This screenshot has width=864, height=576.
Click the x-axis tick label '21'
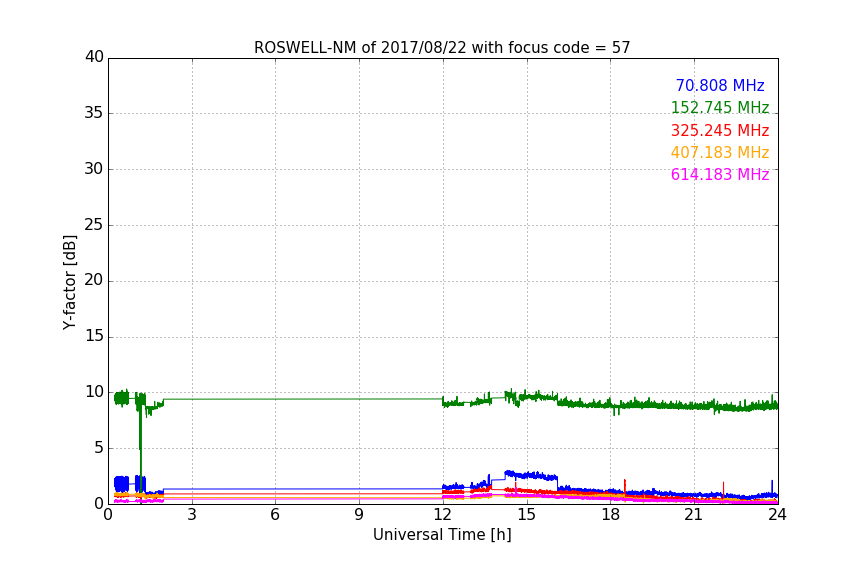(694, 515)
